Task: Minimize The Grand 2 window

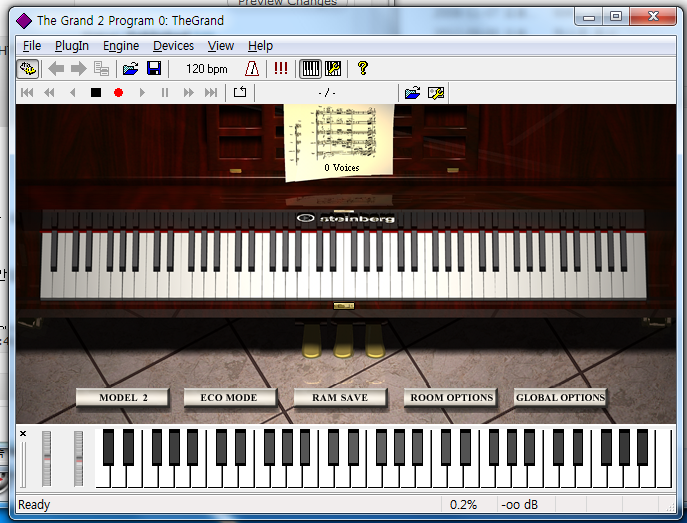Action: (588, 17)
